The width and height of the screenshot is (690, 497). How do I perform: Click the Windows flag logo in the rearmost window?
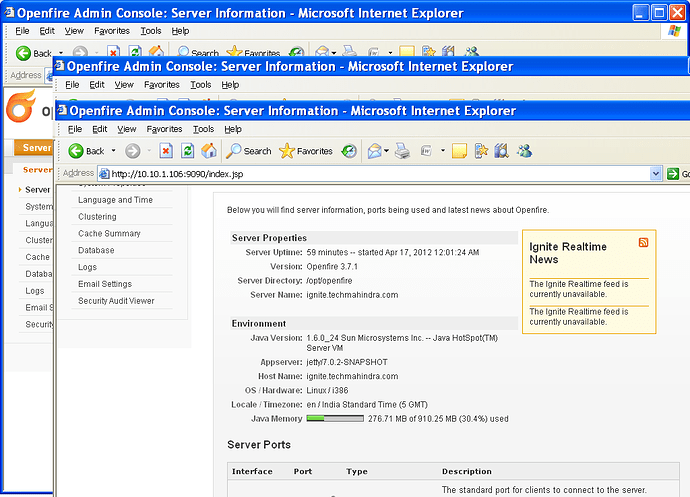[674, 31]
